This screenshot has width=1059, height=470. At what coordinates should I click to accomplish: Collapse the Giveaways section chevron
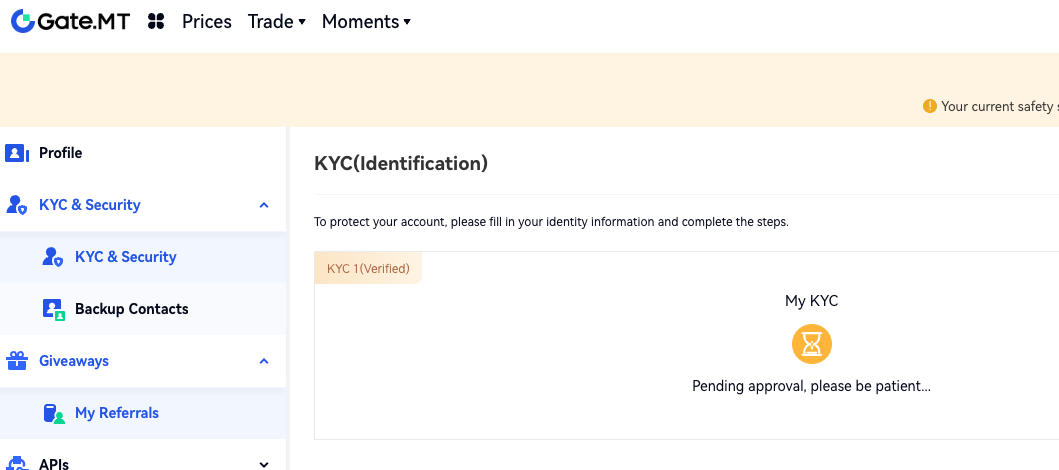point(264,361)
